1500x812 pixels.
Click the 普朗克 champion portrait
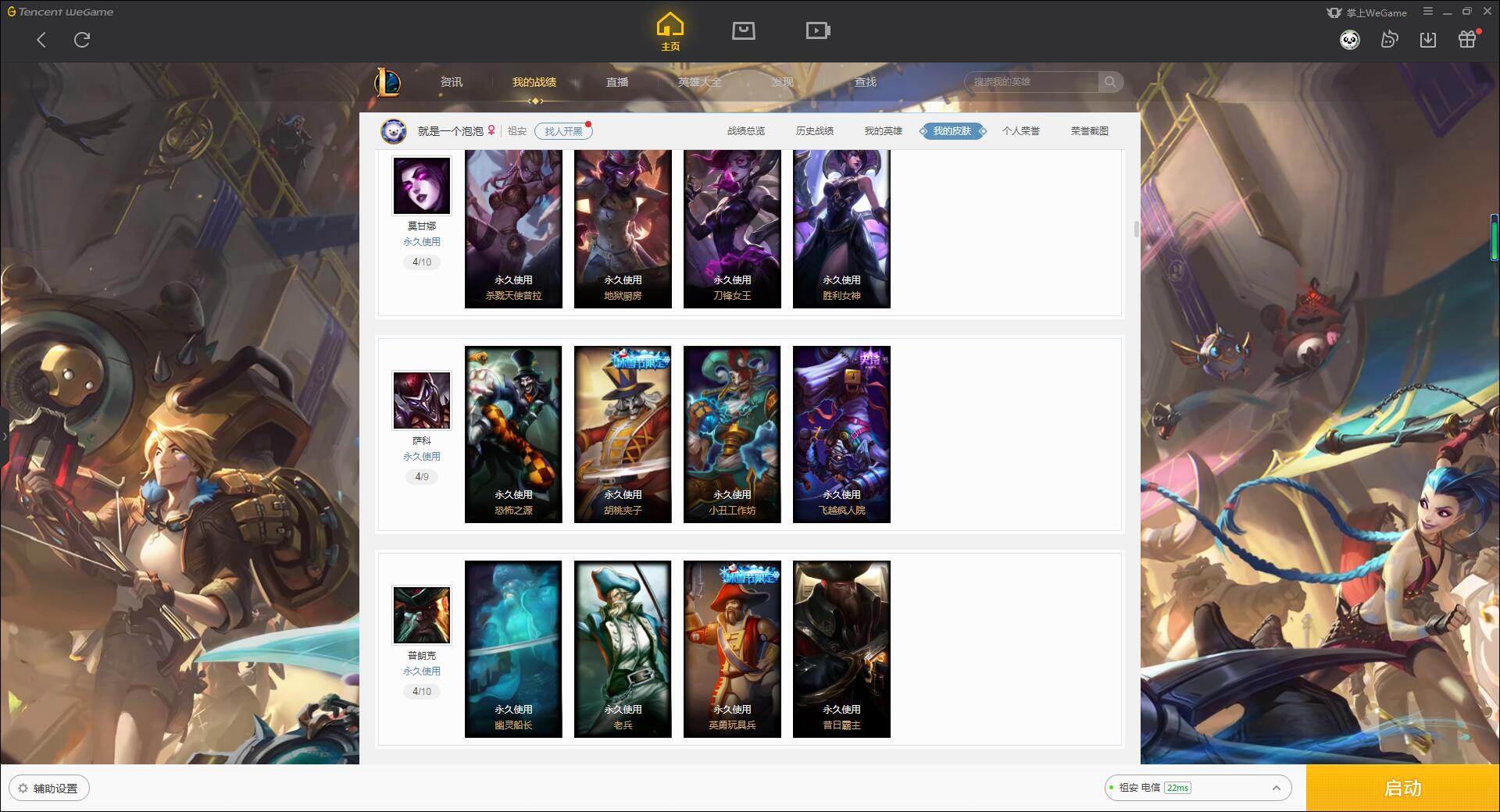click(422, 615)
